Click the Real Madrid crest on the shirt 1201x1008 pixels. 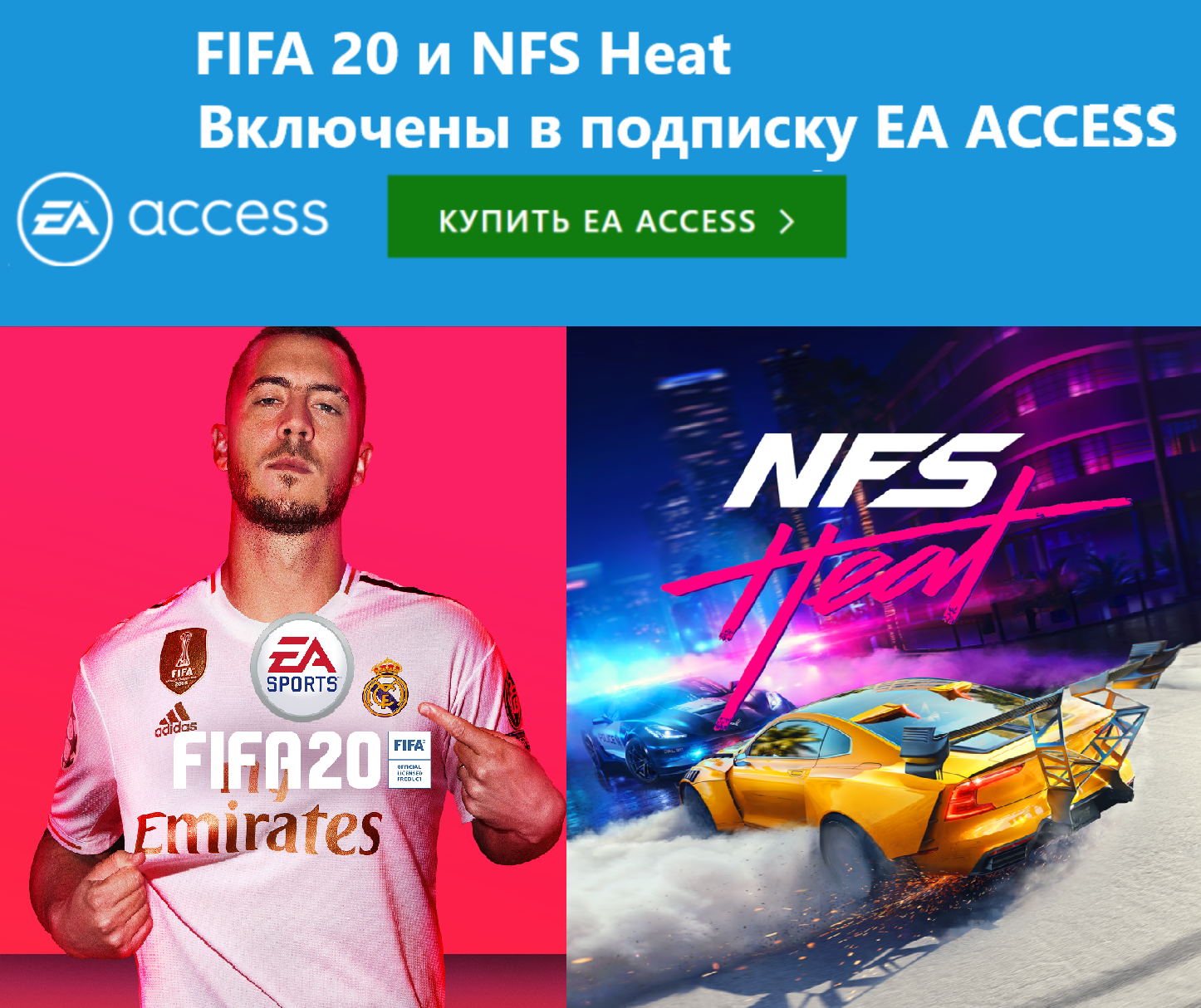[x=386, y=686]
